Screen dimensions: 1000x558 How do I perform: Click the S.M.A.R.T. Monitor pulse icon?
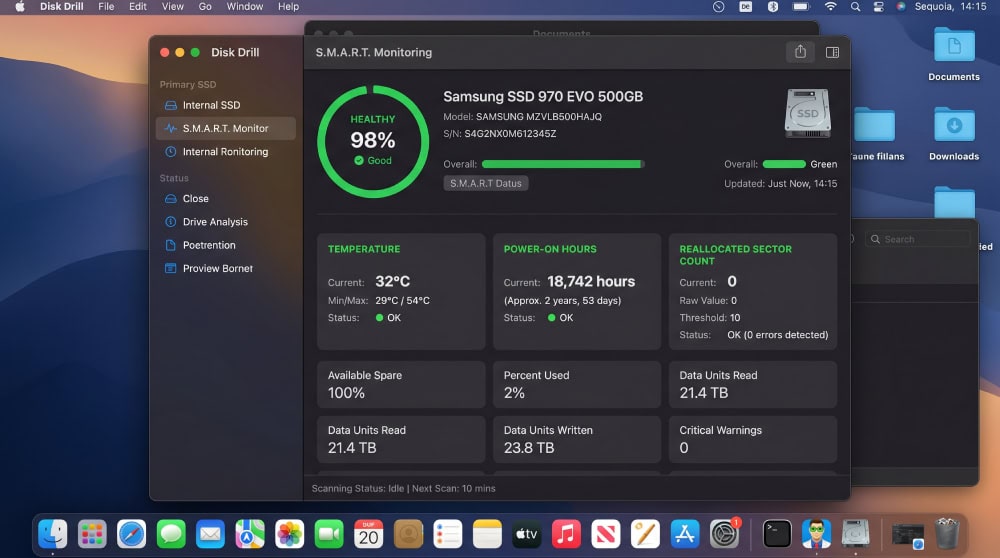click(x=170, y=128)
